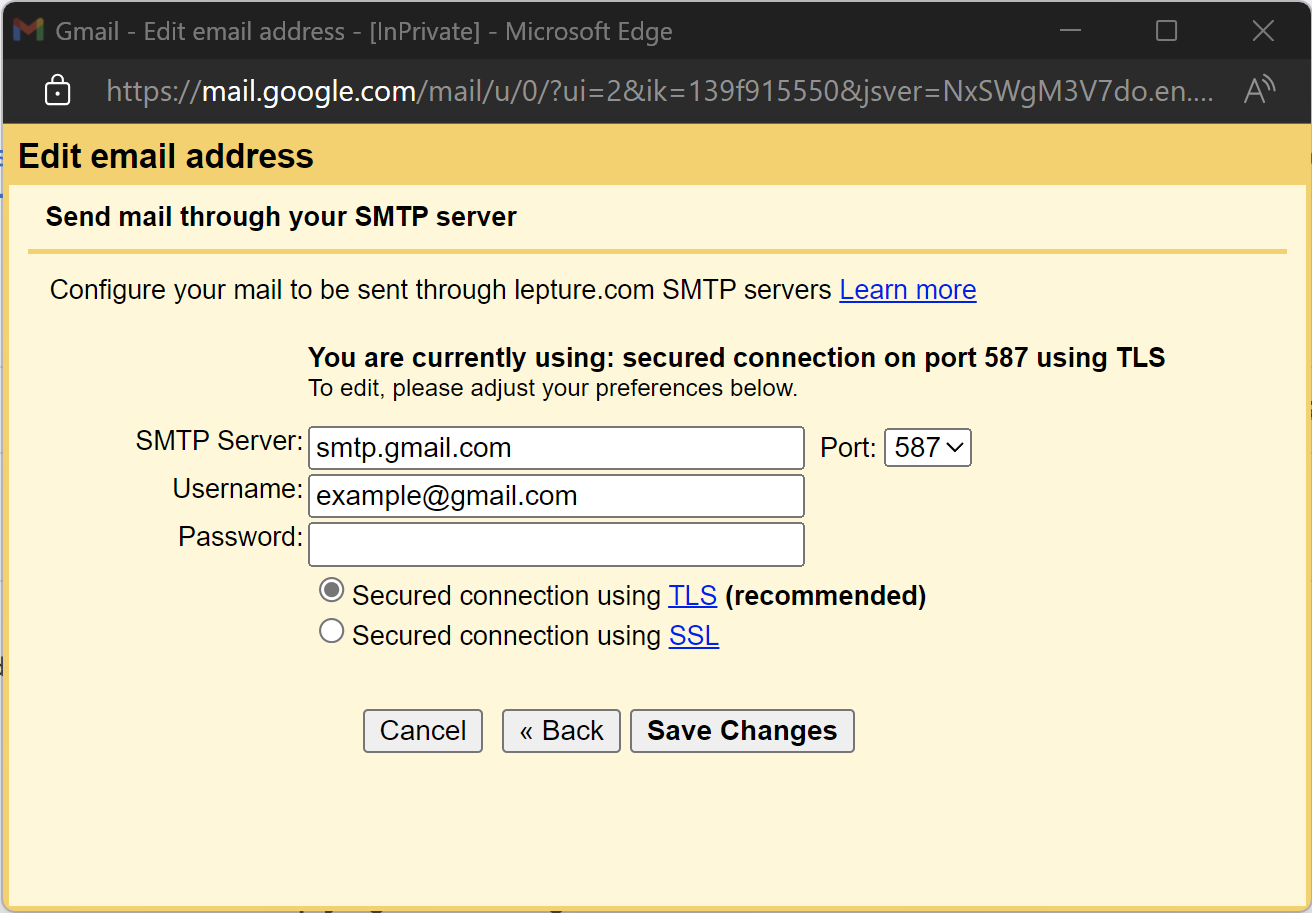Maximize the Edge window

tap(1166, 31)
